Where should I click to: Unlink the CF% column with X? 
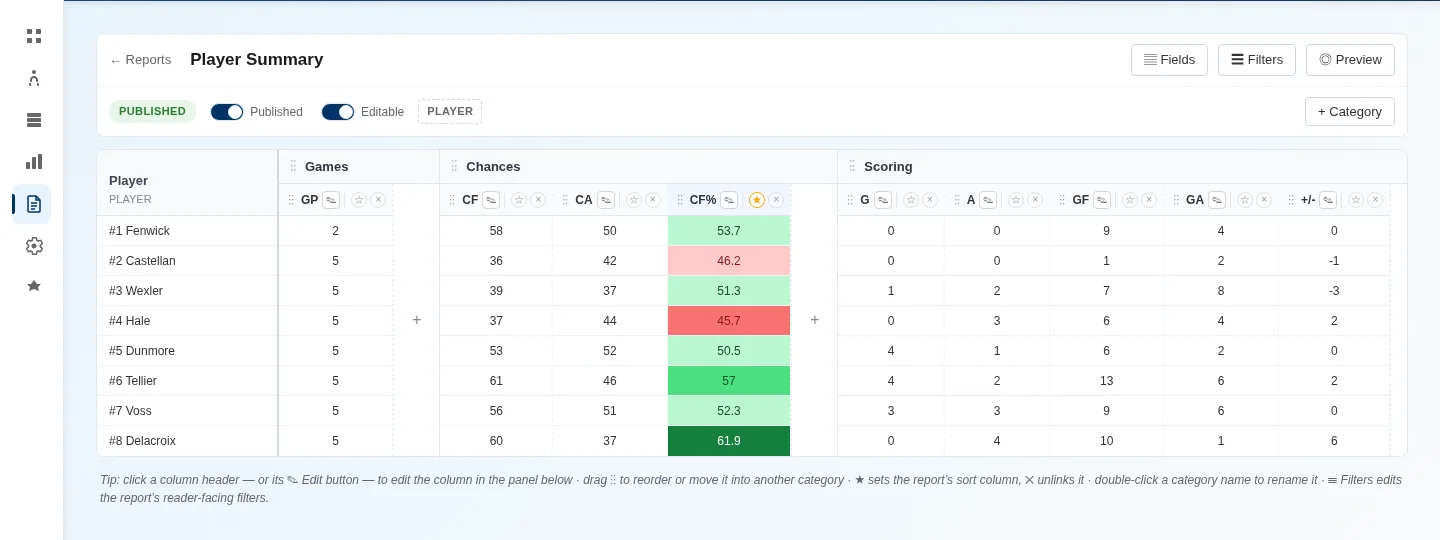click(776, 200)
